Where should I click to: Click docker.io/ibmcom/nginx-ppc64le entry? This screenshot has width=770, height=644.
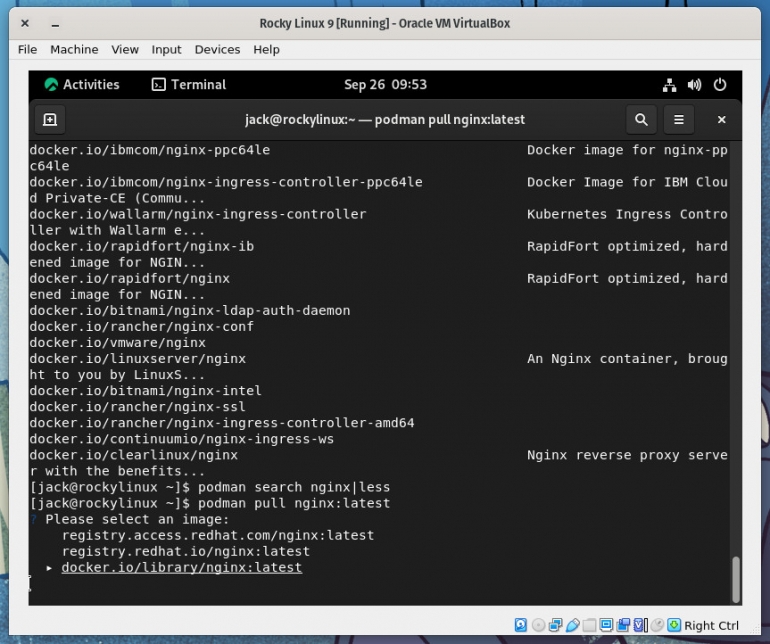[x=150, y=150]
